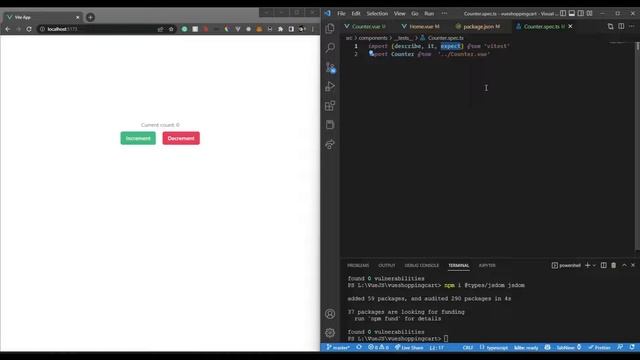The width and height of the screenshot is (640, 360).
Task: Click the master branch in status bar
Action: pyautogui.click(x=338, y=347)
